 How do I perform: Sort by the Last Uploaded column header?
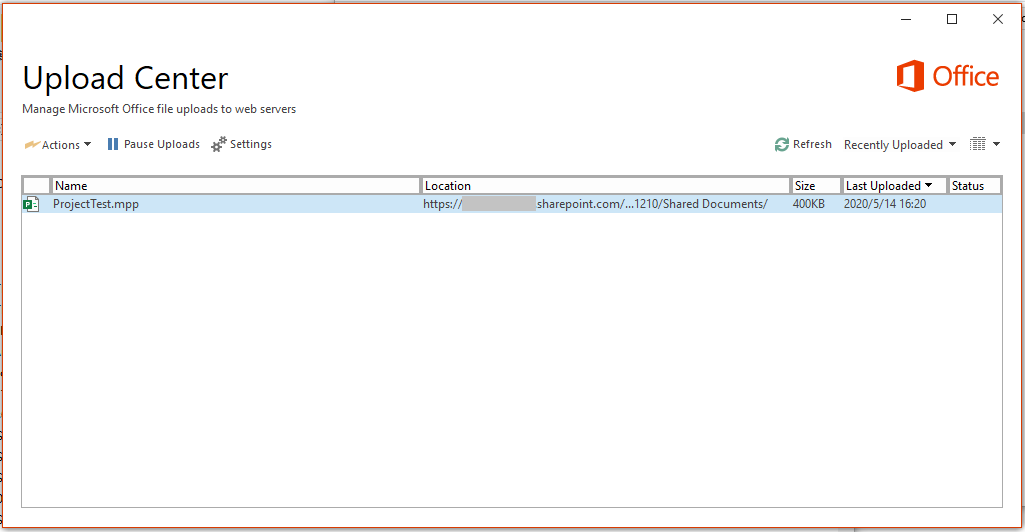894,186
